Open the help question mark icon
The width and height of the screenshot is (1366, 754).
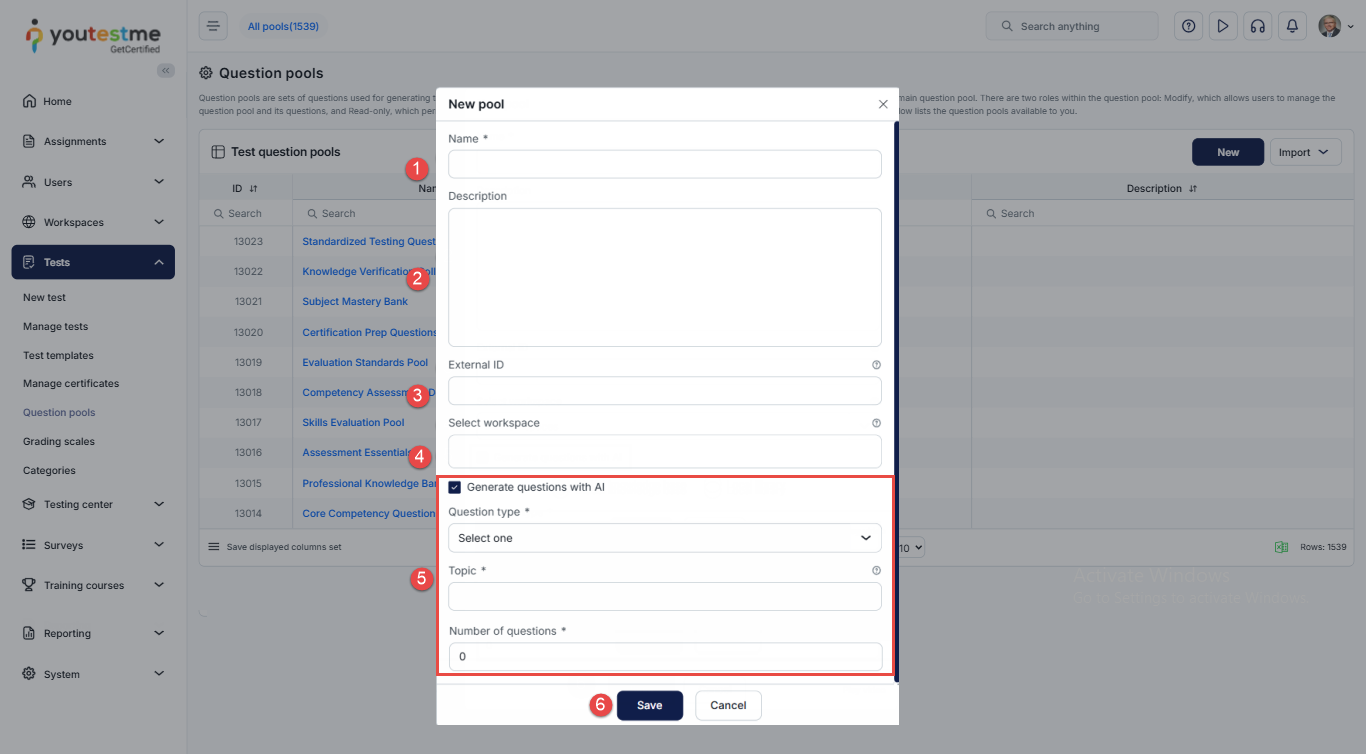pyautogui.click(x=1188, y=26)
